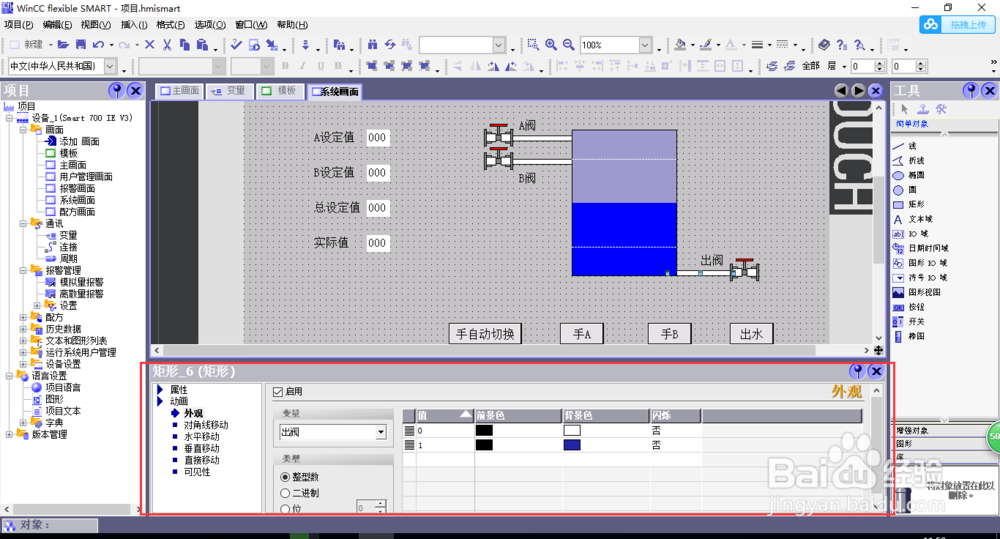Increase the bit number stepper value
The image size is (1000, 539).
pos(380,504)
